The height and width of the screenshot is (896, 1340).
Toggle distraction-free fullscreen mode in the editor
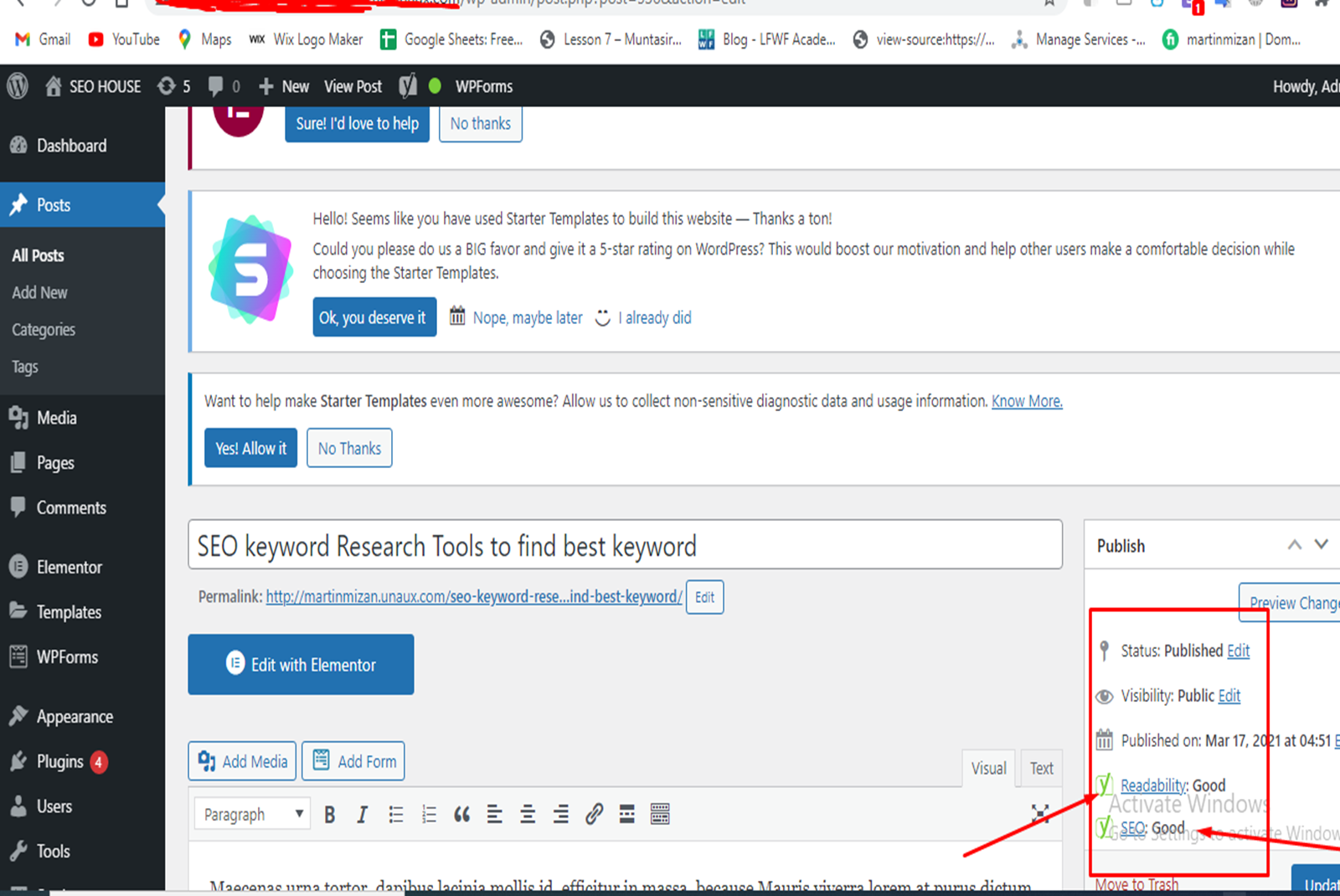(1039, 813)
